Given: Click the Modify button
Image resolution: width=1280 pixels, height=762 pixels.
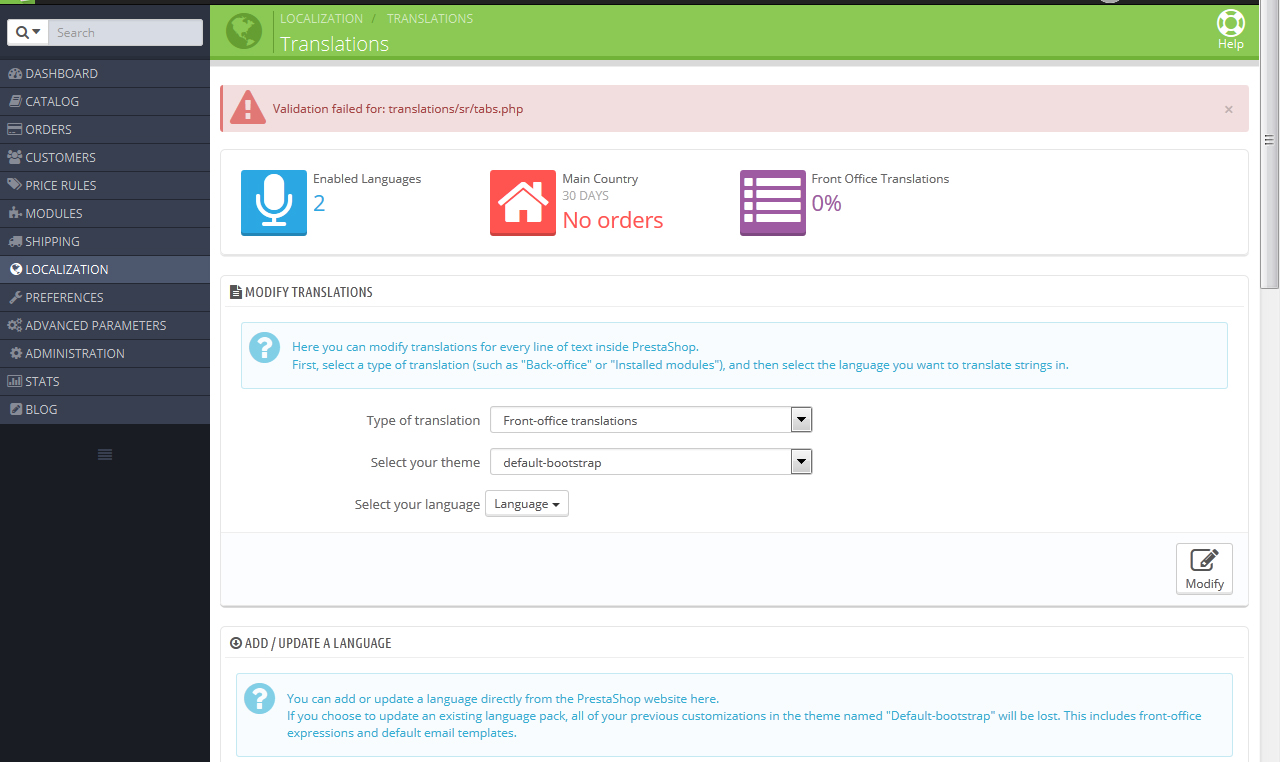Looking at the screenshot, I should [x=1204, y=569].
